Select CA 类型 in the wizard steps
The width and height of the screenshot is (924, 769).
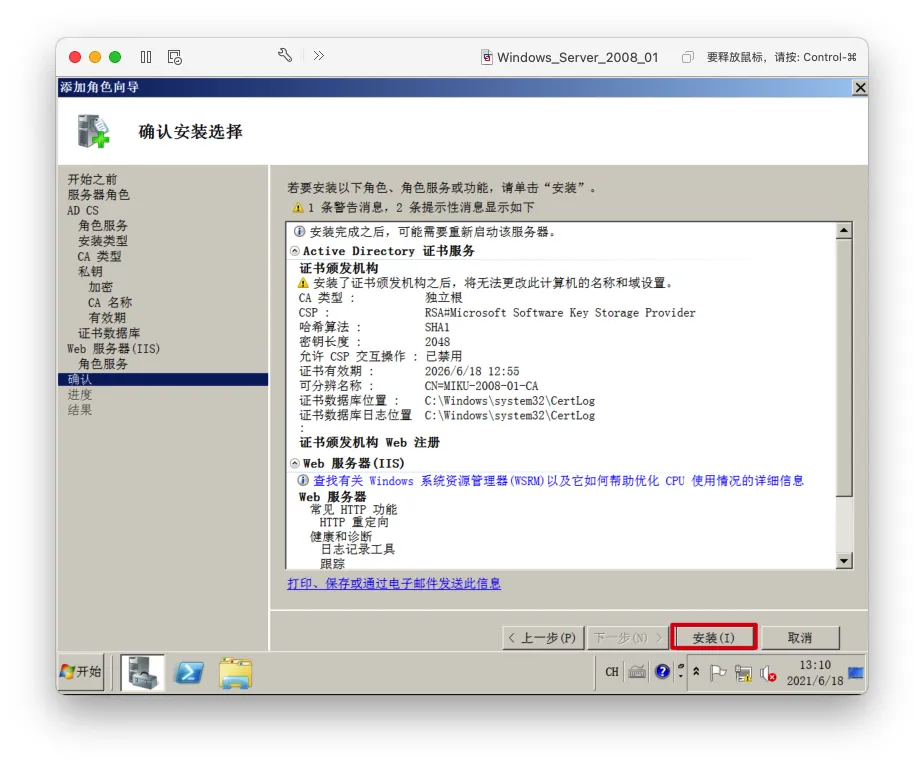(x=99, y=256)
